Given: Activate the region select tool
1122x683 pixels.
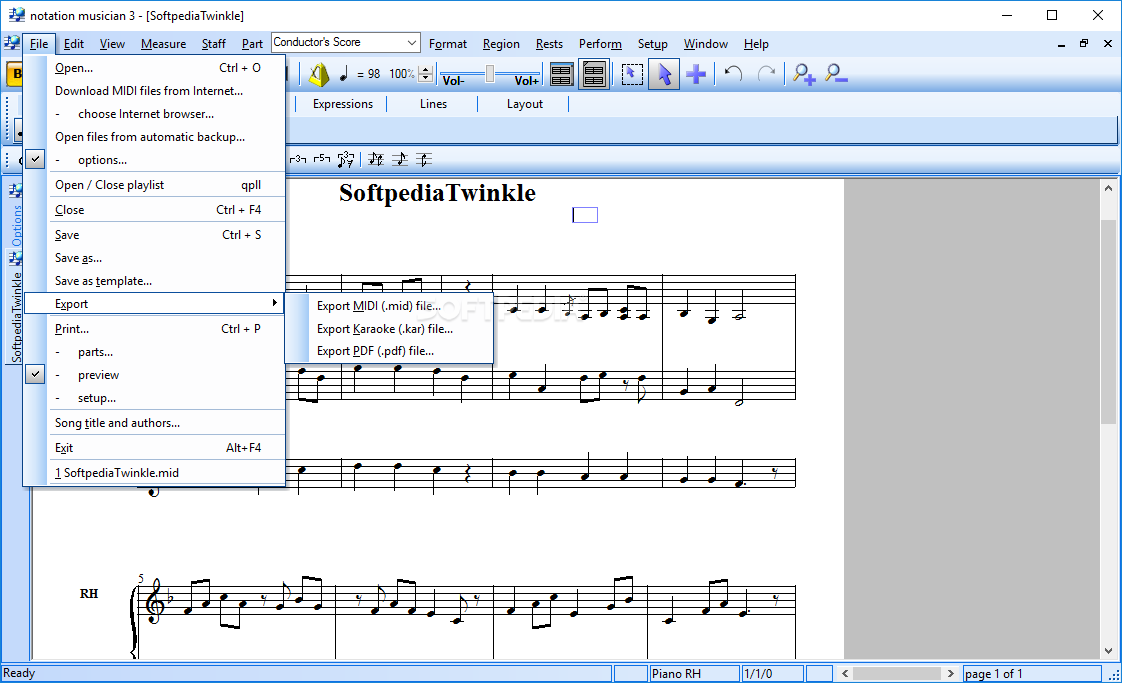Looking at the screenshot, I should point(632,74).
